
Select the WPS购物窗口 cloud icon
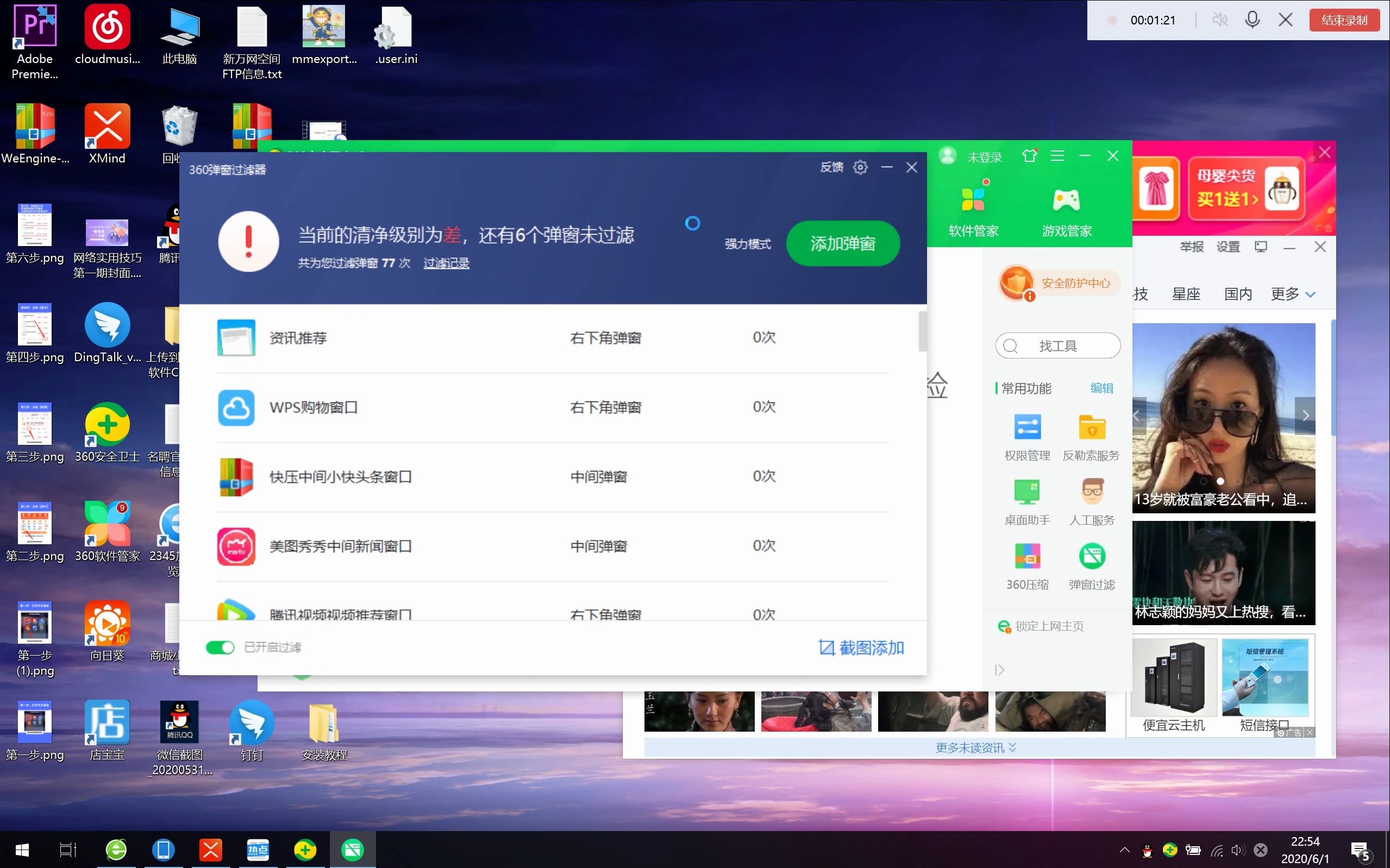click(236, 407)
